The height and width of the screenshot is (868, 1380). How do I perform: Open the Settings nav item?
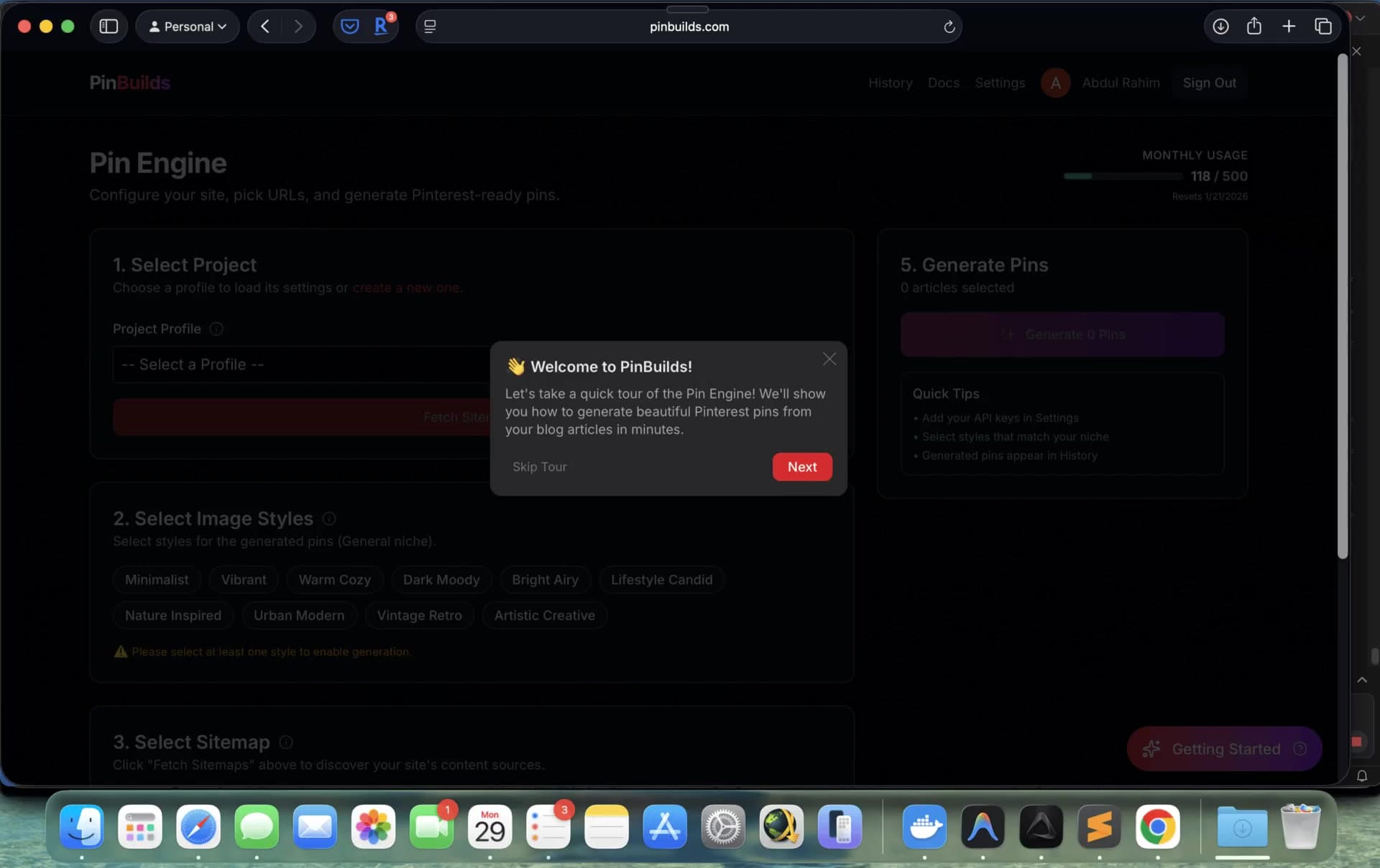(x=1000, y=83)
